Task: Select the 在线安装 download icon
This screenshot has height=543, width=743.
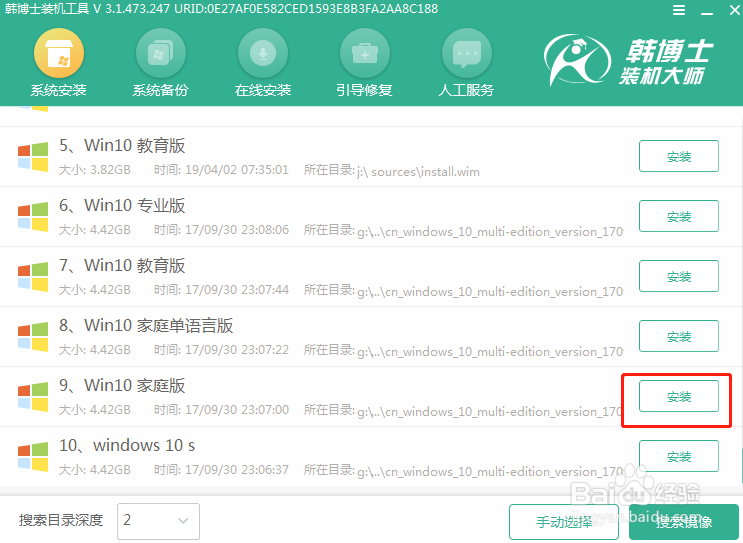Action: (263, 53)
